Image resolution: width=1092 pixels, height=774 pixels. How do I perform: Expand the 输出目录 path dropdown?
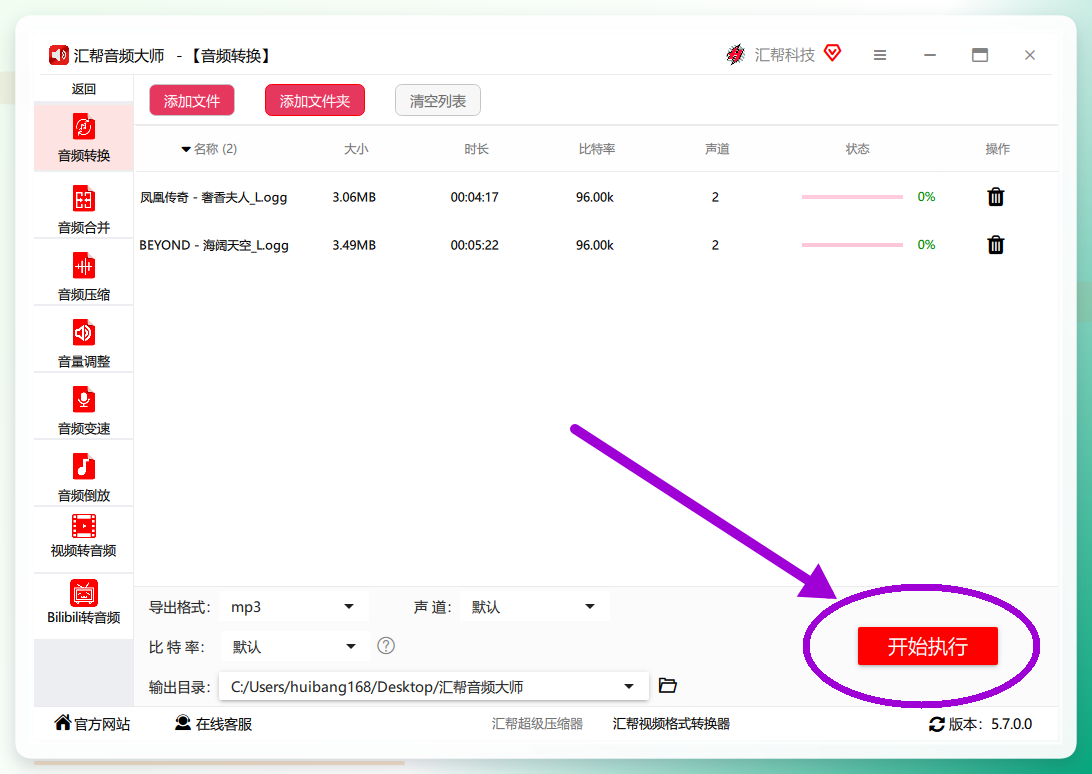pos(434,686)
